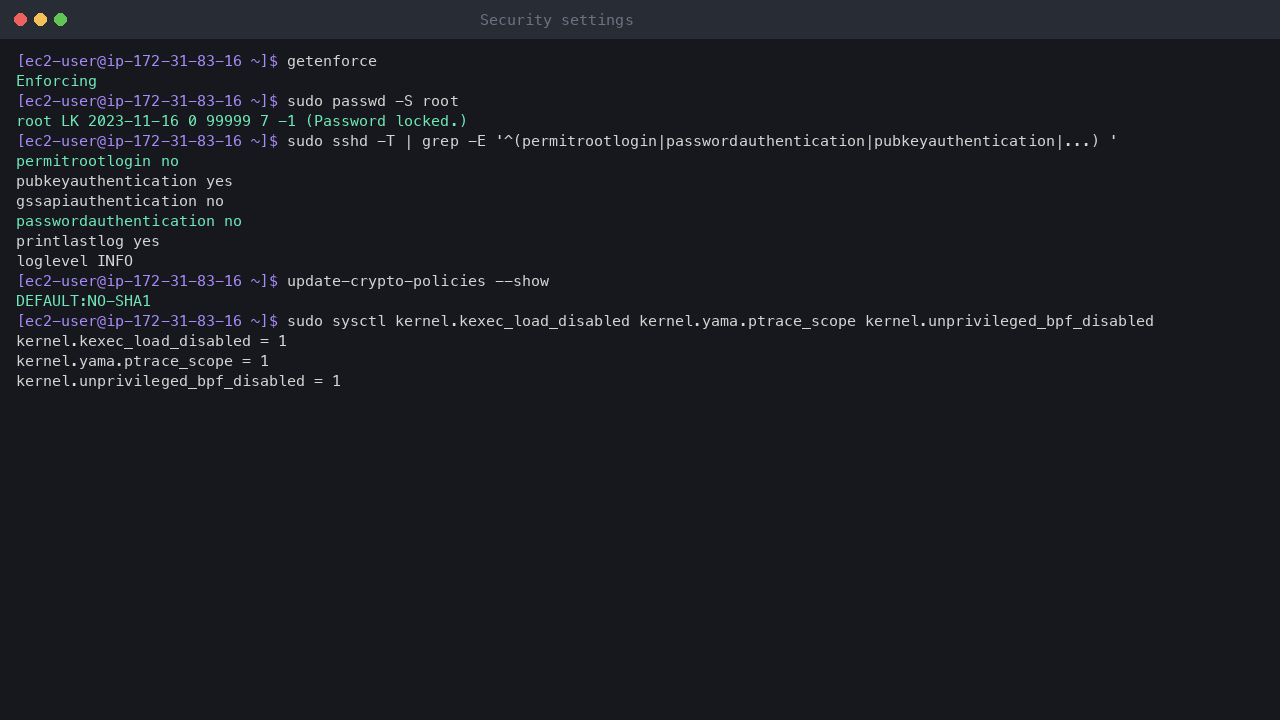Select the 'permitrootlogin no' output line
Screen dimensions: 1280x720
pyautogui.click(x=97, y=161)
